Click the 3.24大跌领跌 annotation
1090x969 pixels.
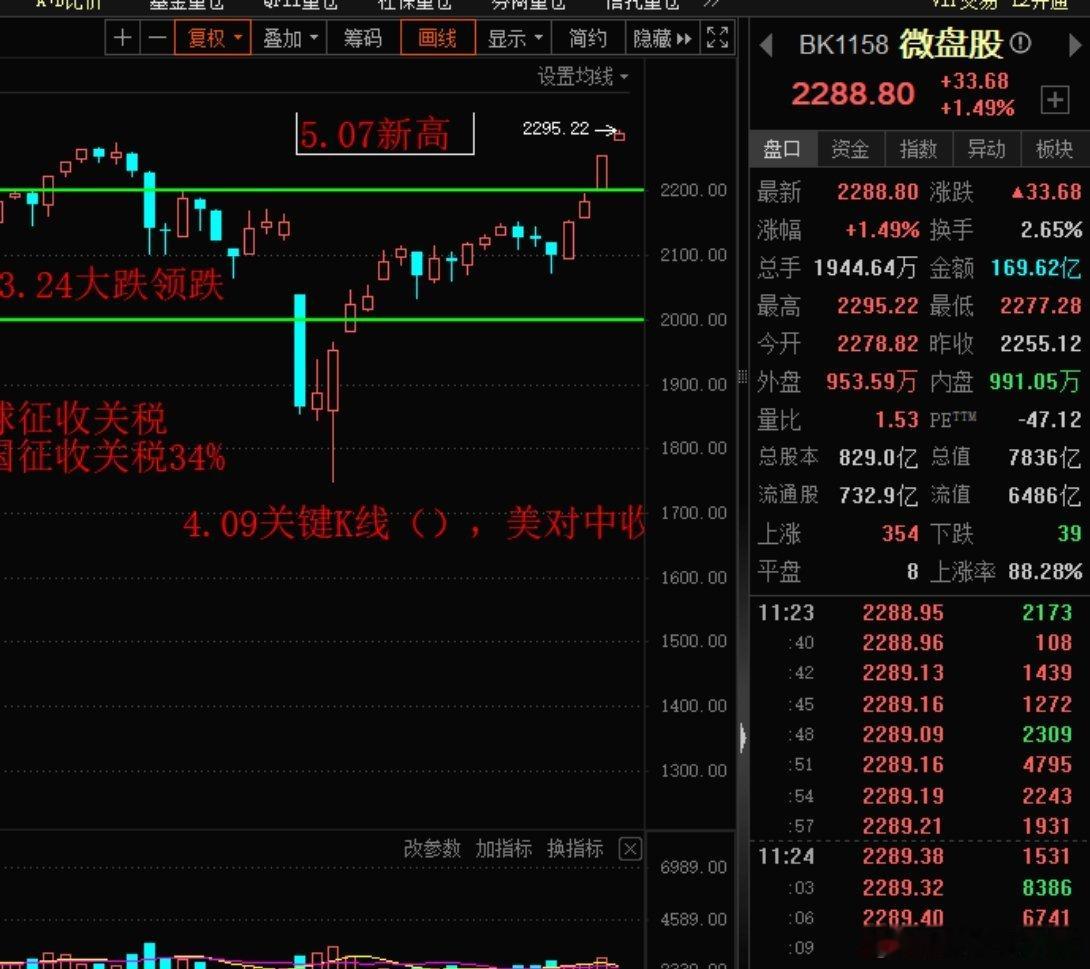[112, 285]
